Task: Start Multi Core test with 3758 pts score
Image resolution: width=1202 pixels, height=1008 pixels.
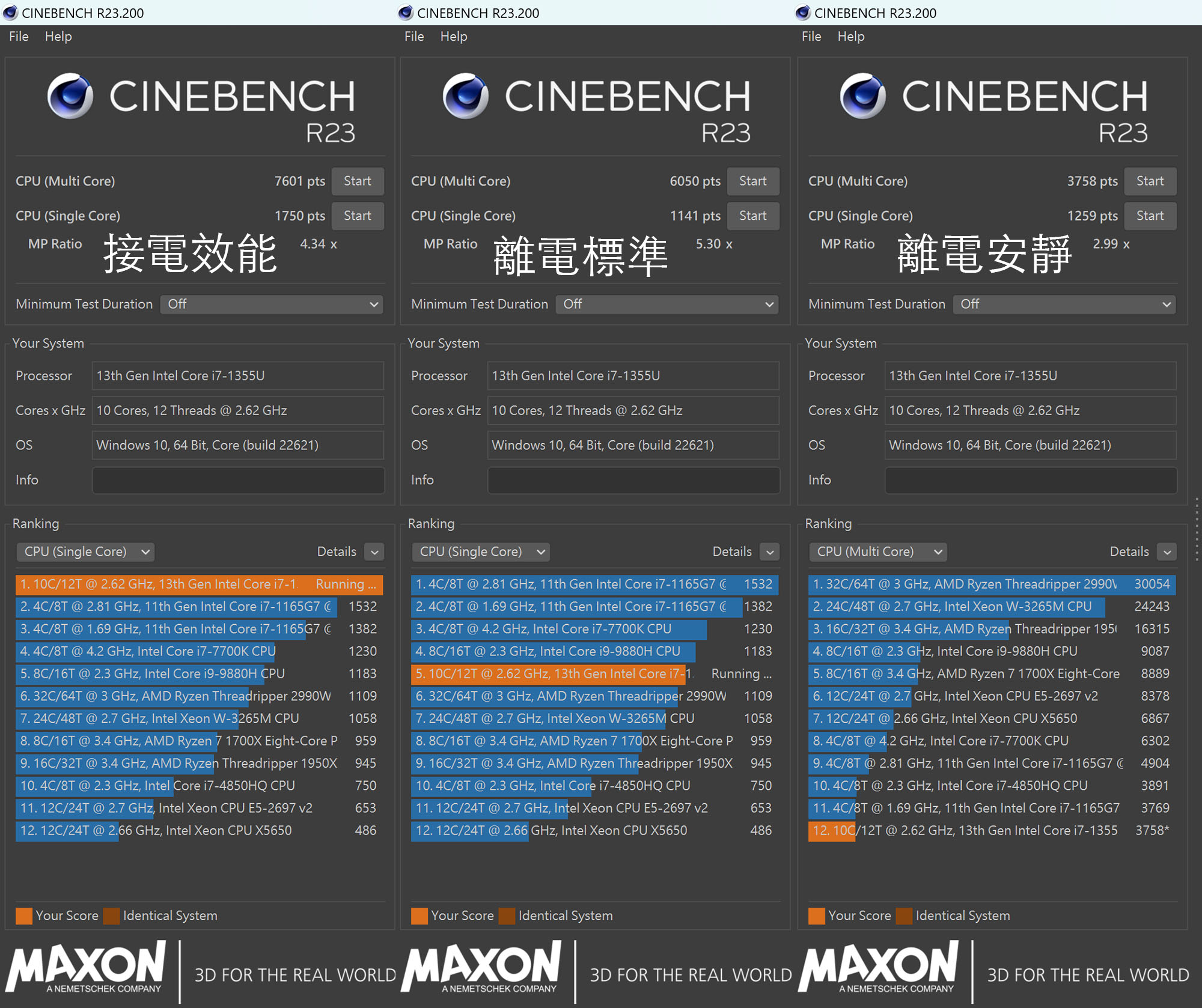Action: click(x=1150, y=181)
